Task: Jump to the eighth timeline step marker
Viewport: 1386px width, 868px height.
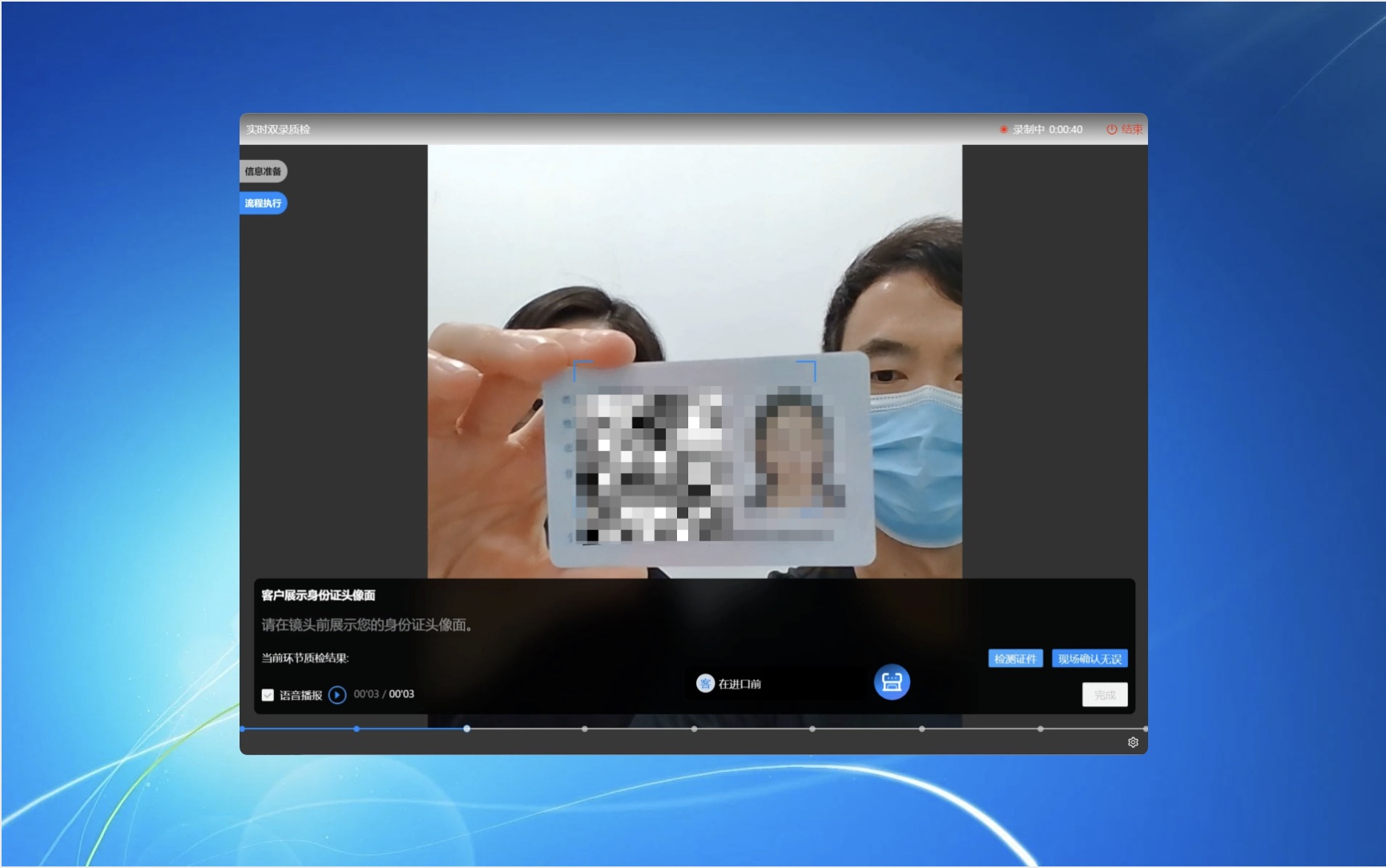Action: (1041, 729)
